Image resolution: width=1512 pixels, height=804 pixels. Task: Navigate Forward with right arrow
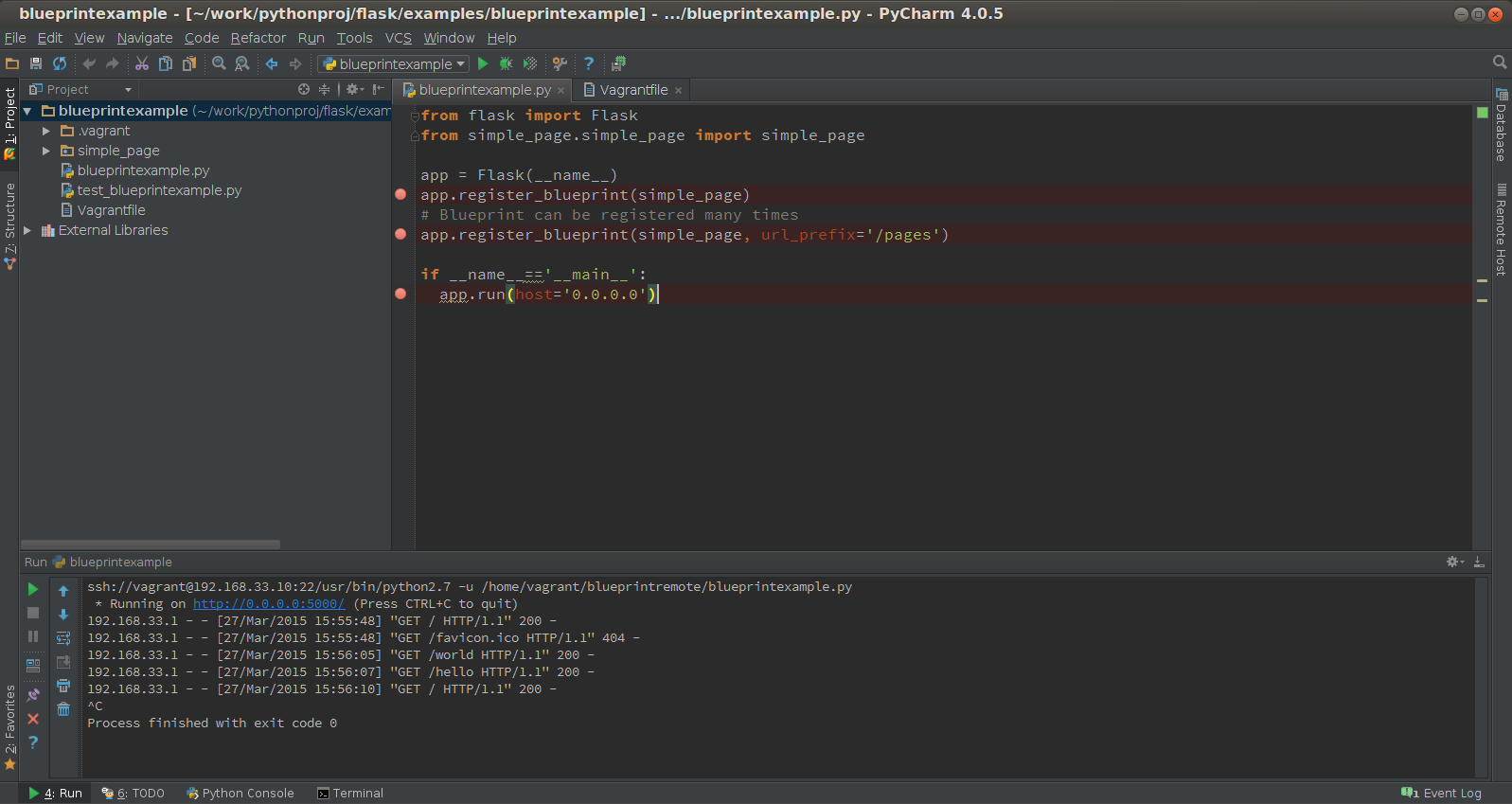(295, 63)
